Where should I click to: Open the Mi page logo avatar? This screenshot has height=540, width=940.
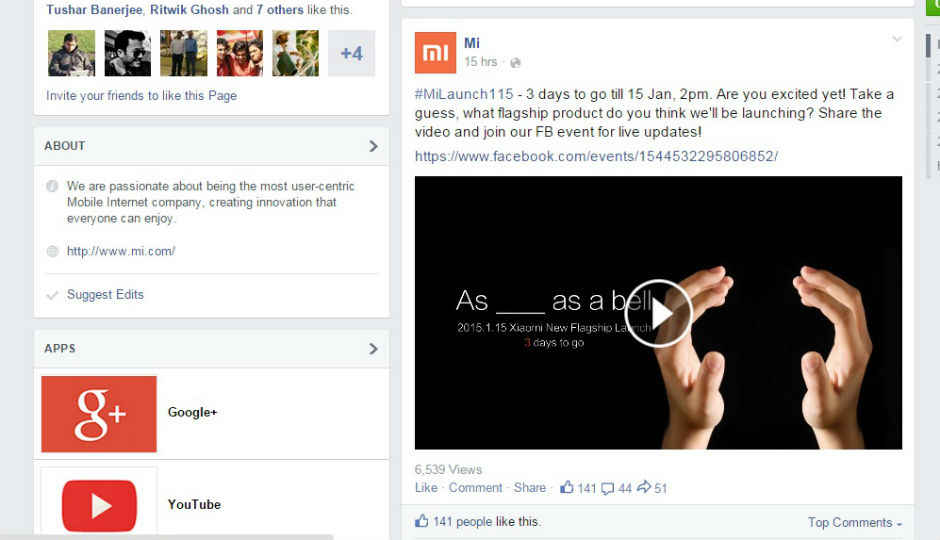tap(435, 53)
